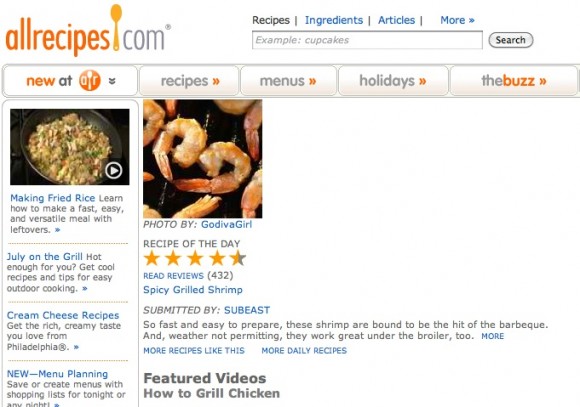Play the fried rice video
The height and width of the screenshot is (407, 580).
click(113, 171)
